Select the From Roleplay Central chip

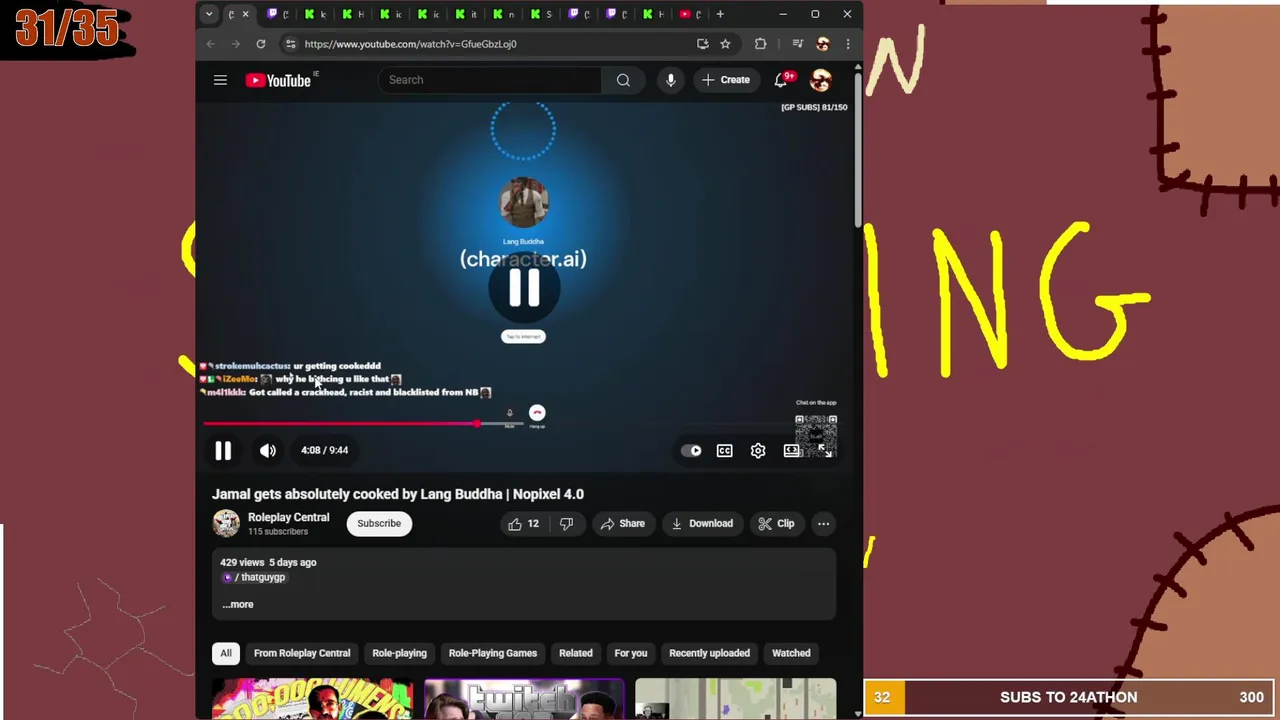(302, 653)
